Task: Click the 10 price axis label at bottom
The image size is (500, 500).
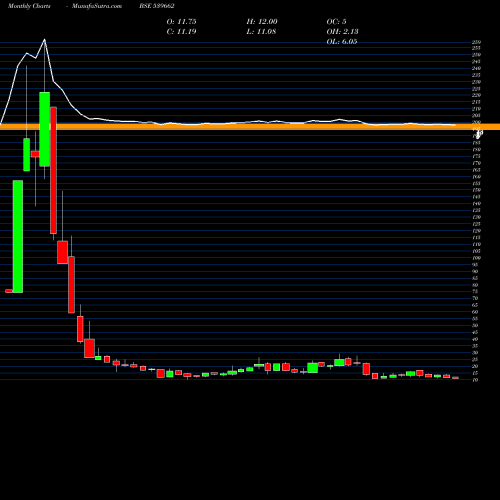Action: tap(475, 380)
